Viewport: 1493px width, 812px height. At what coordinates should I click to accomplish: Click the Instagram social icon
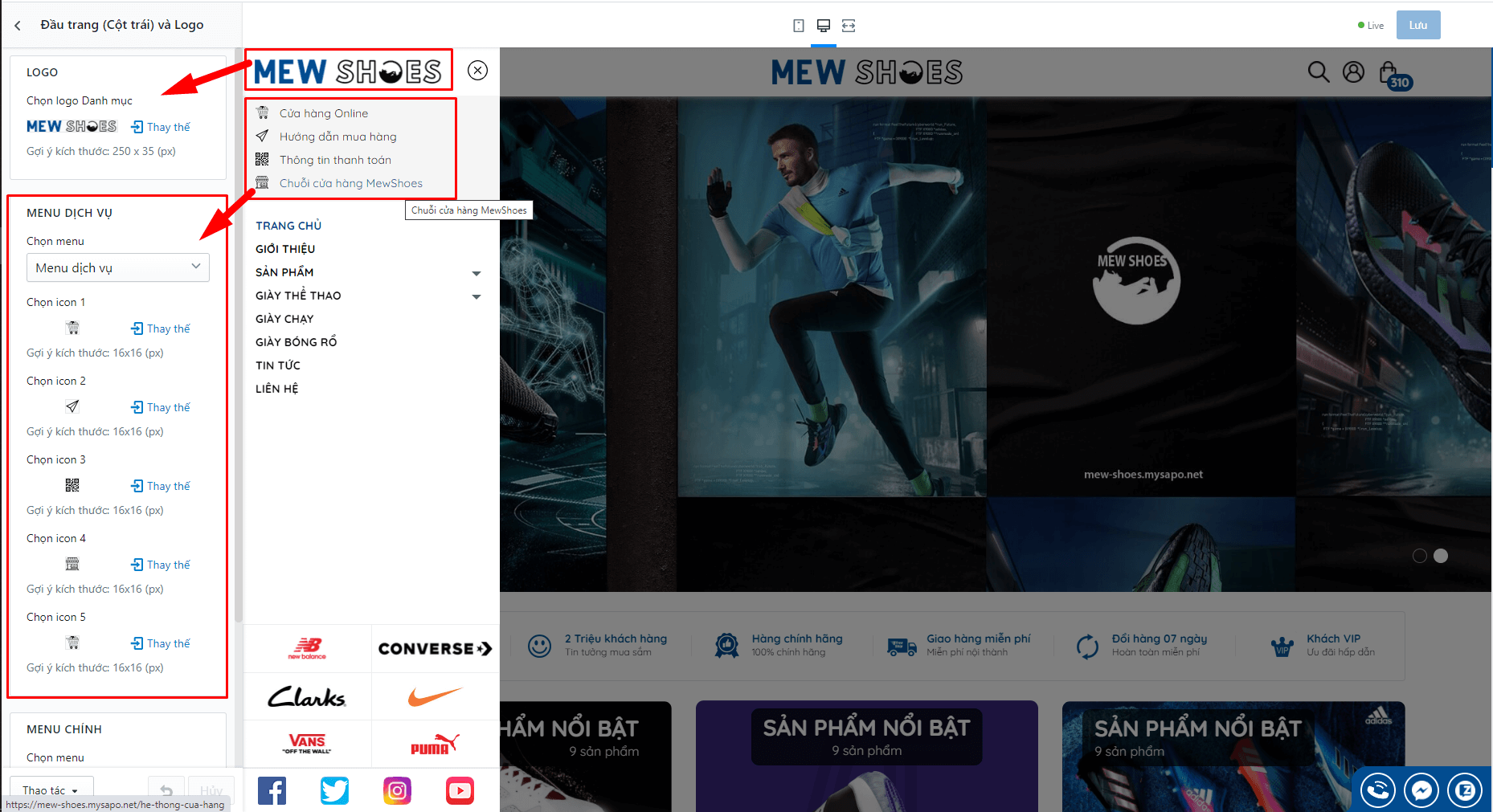[397, 790]
